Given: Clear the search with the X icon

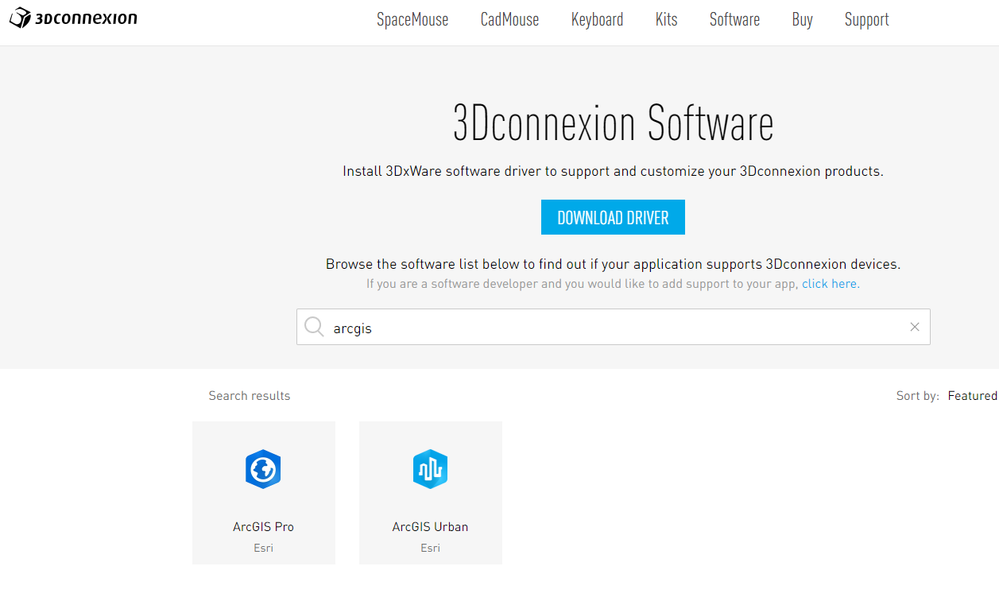Looking at the screenshot, I should pos(914,327).
